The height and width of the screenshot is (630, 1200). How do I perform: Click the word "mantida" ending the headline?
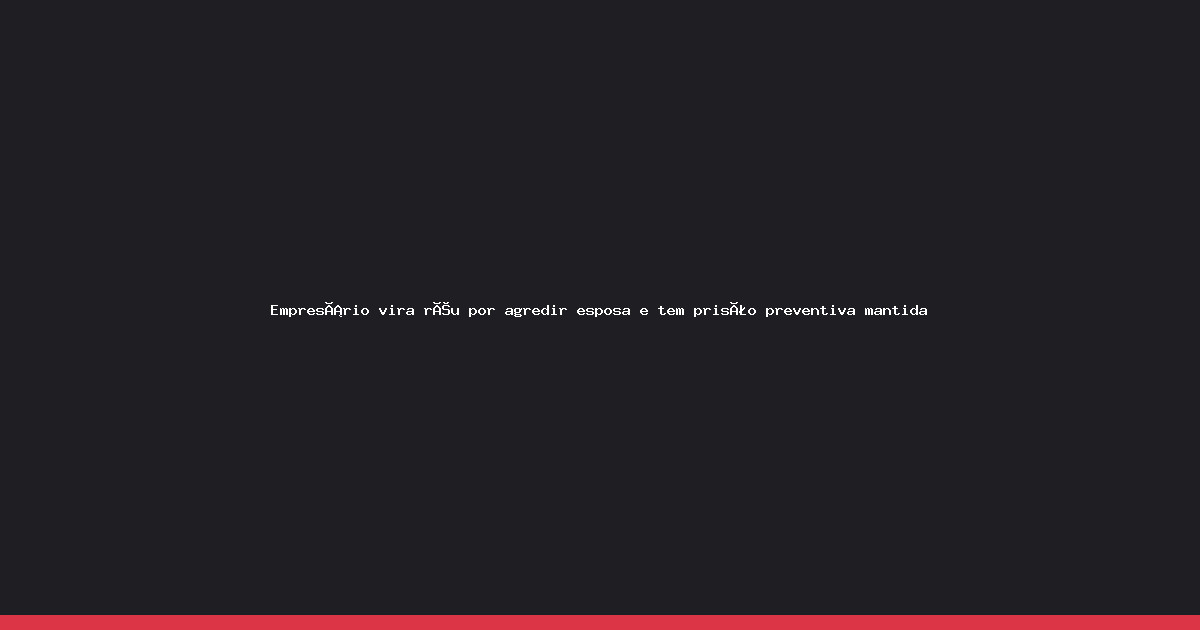(x=896, y=310)
